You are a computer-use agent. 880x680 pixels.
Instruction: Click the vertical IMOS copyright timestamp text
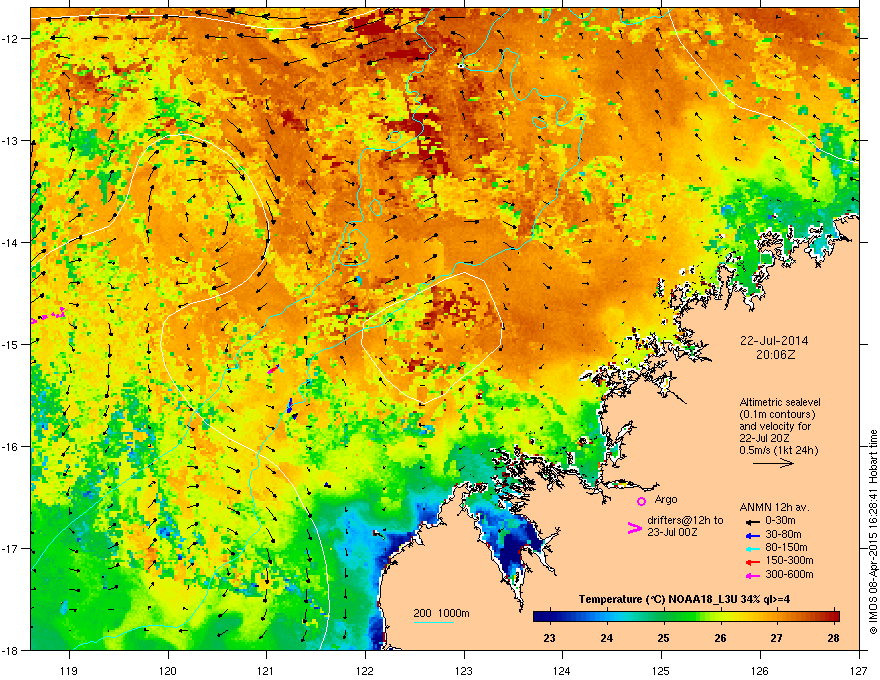[x=873, y=532]
